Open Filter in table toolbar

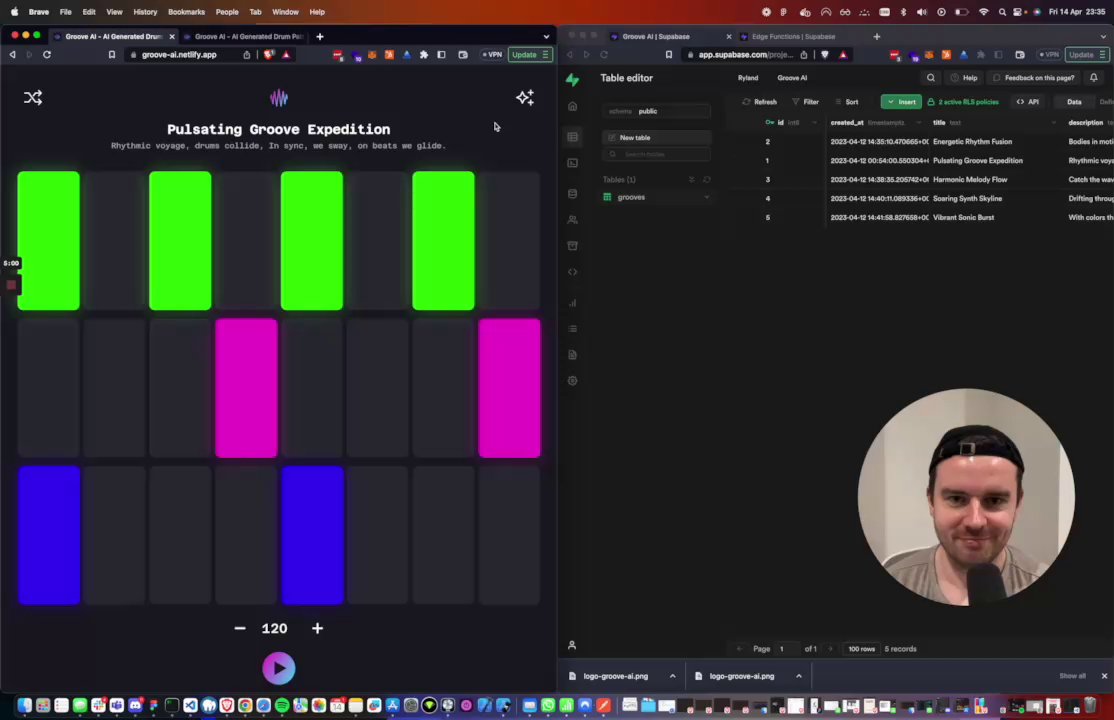pos(806,102)
